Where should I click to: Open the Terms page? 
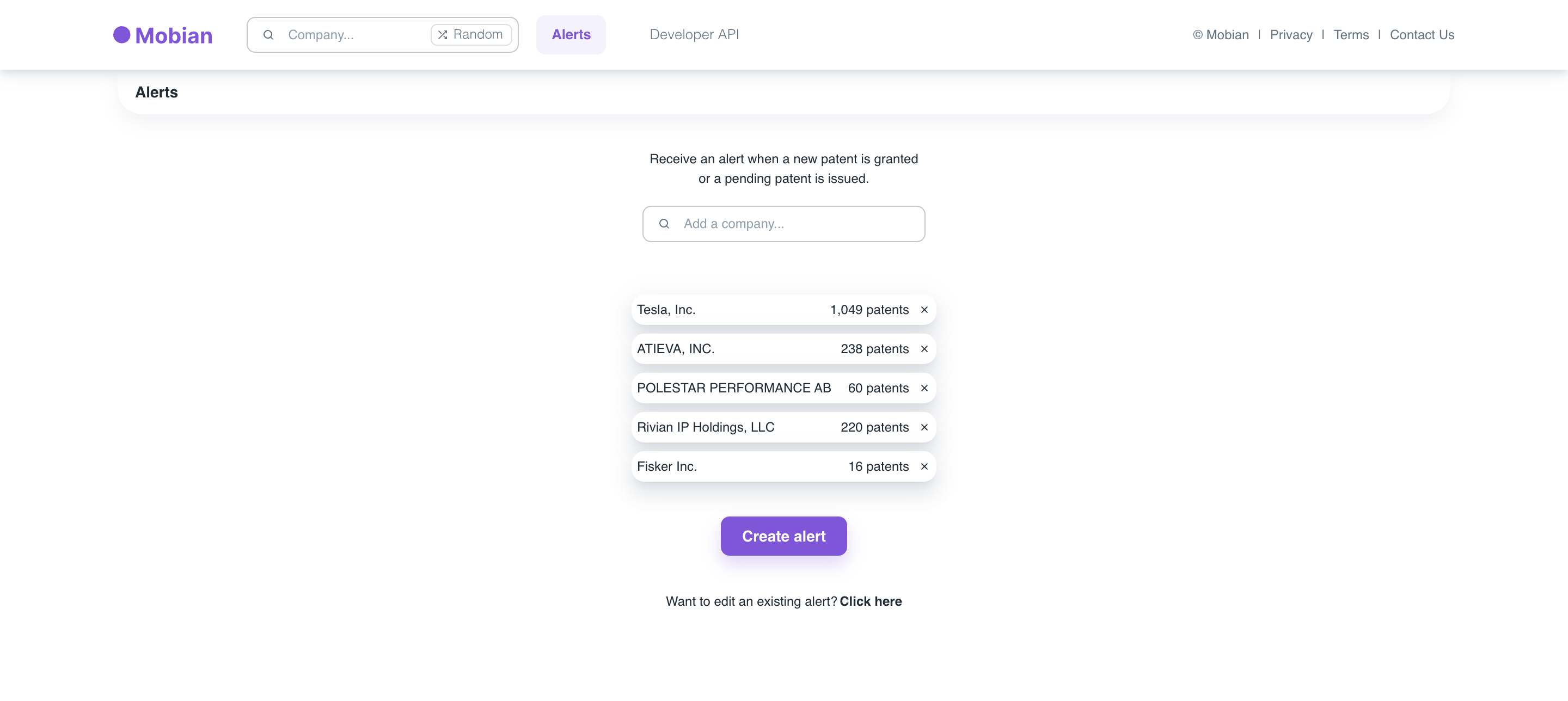[1351, 35]
